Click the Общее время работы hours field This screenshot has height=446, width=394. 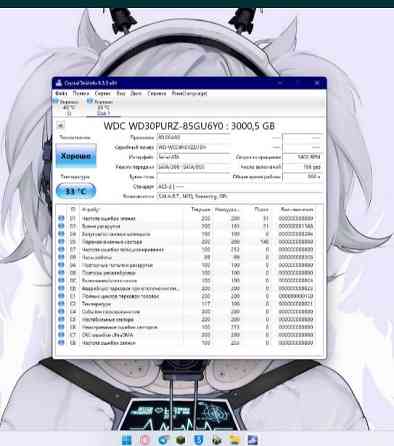pyautogui.click(x=302, y=177)
